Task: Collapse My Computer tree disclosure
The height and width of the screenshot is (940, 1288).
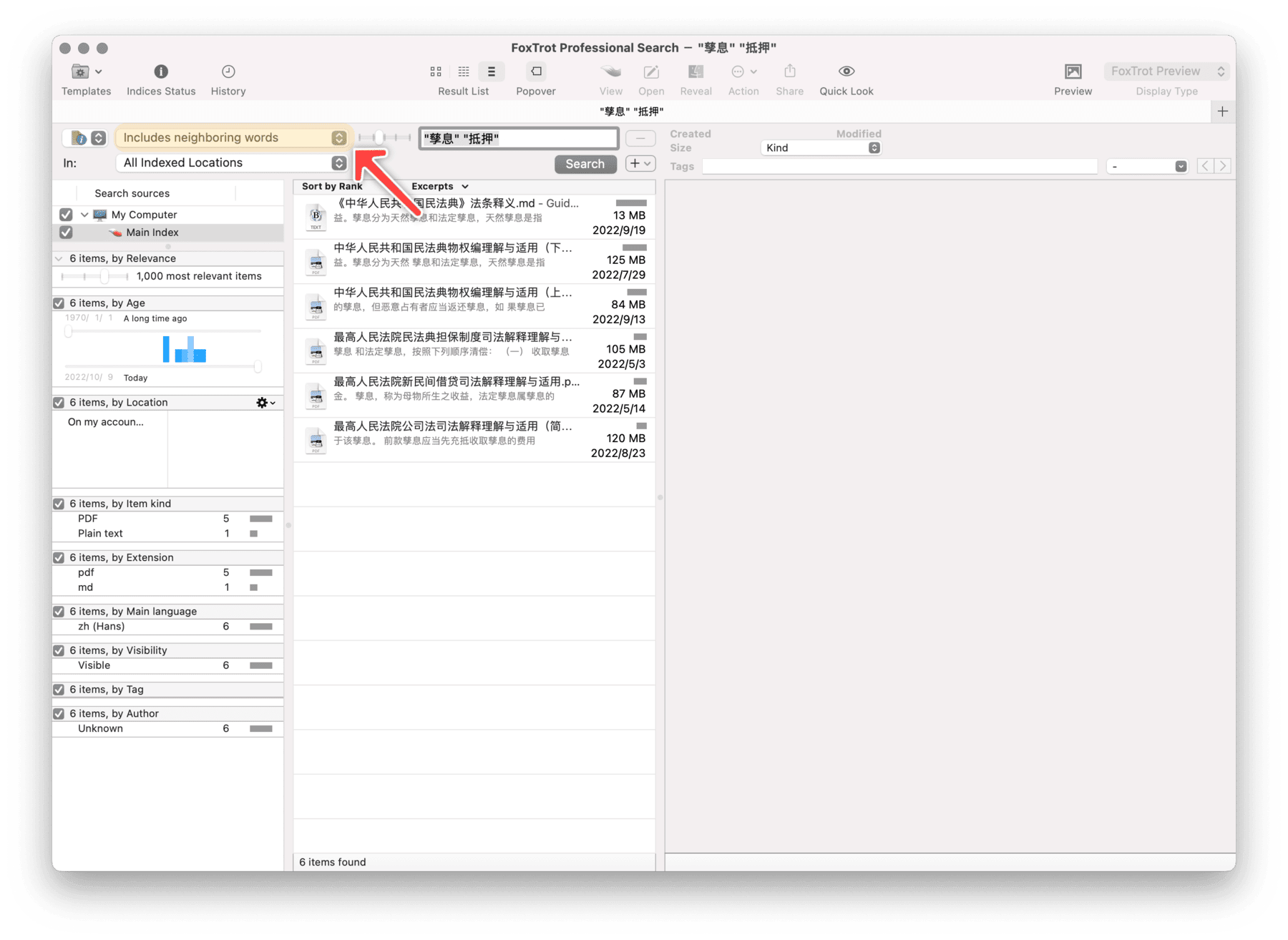Action: click(x=84, y=215)
